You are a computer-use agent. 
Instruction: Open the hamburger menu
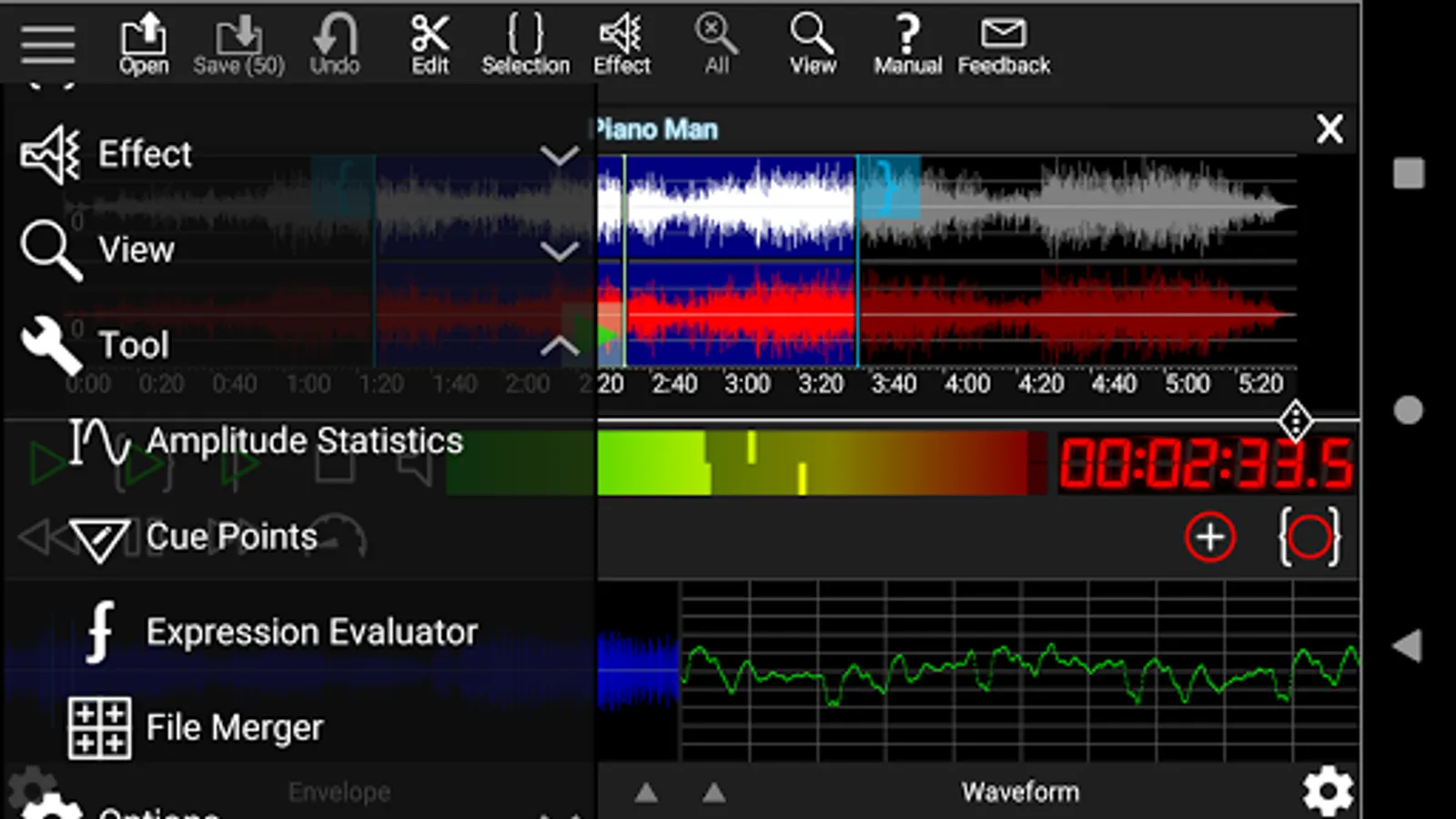click(x=47, y=43)
